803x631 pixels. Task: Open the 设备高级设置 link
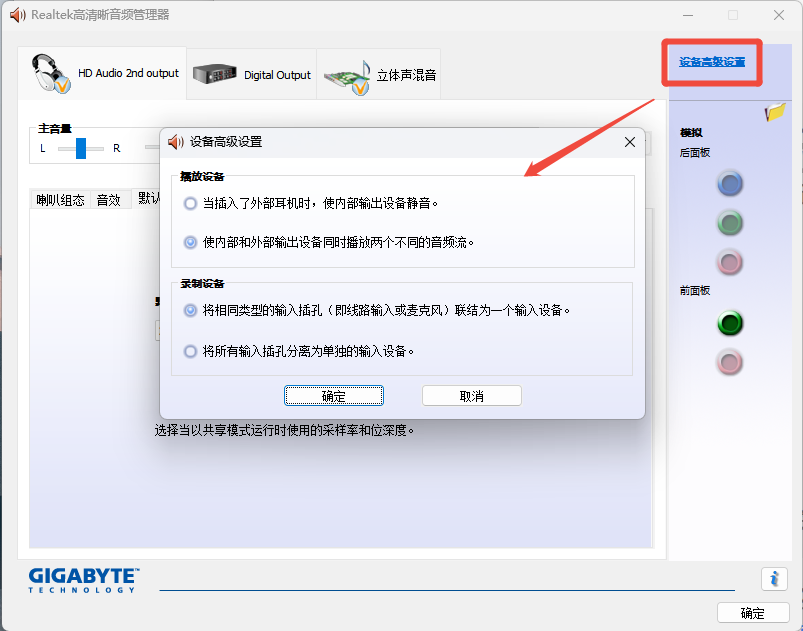(x=712, y=62)
